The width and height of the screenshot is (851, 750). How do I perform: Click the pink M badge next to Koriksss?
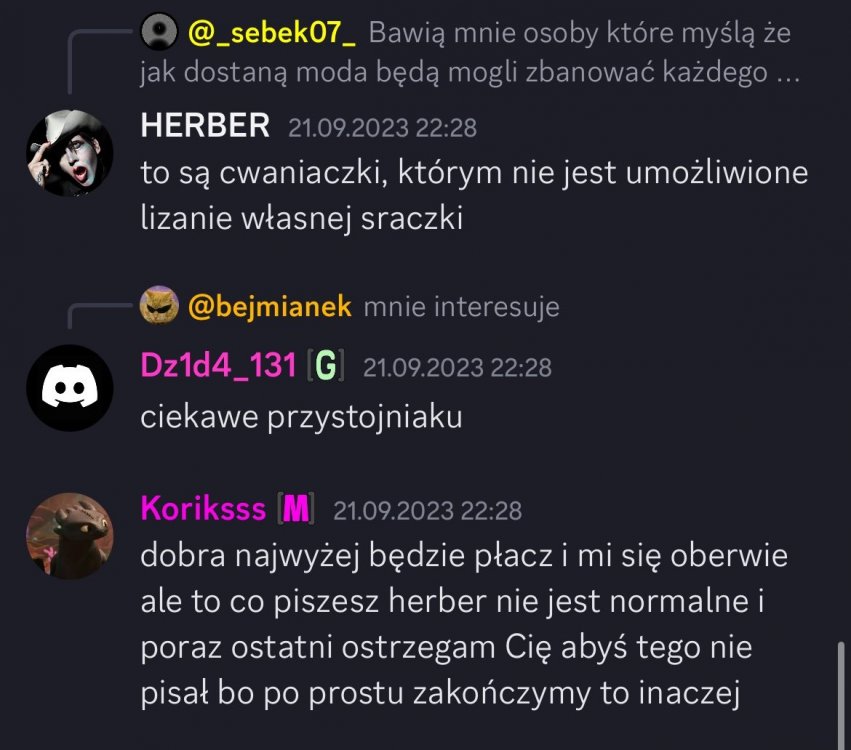click(x=296, y=509)
